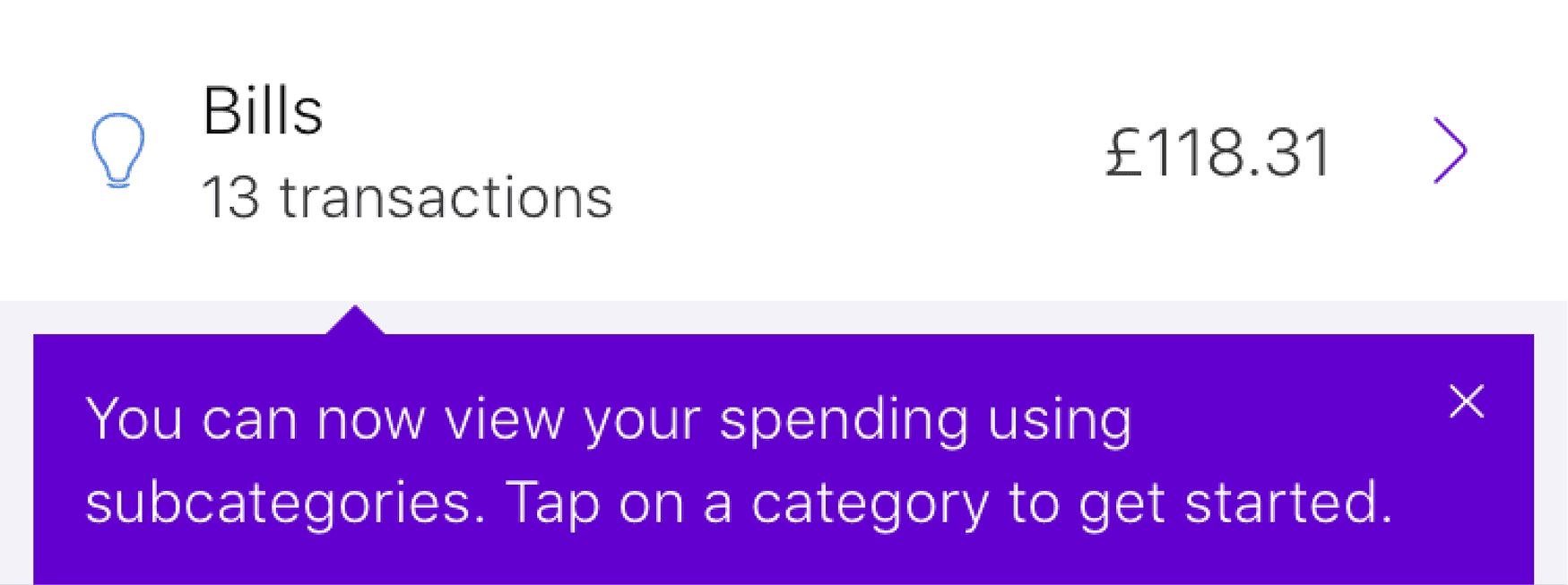This screenshot has width=1568, height=585.
Task: Close the purple spending hint banner
Action: pos(1467,401)
